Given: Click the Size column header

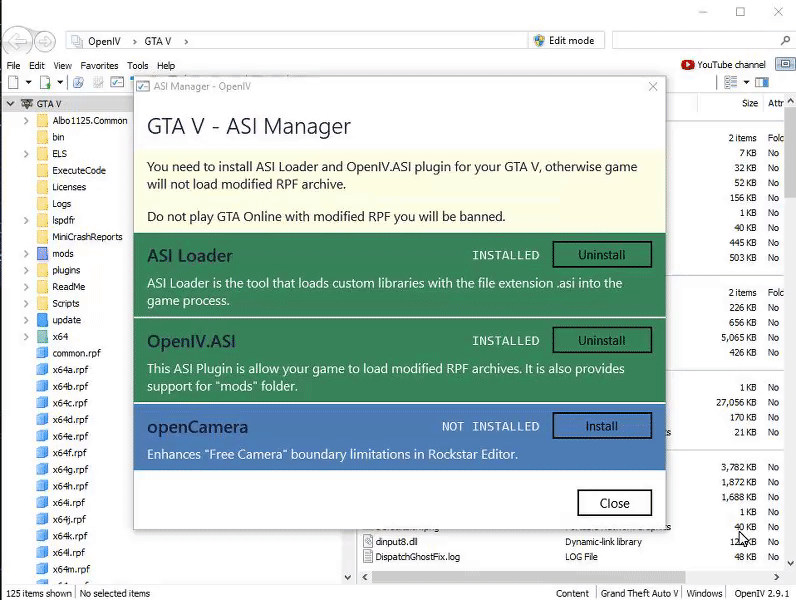Looking at the screenshot, I should pos(750,104).
